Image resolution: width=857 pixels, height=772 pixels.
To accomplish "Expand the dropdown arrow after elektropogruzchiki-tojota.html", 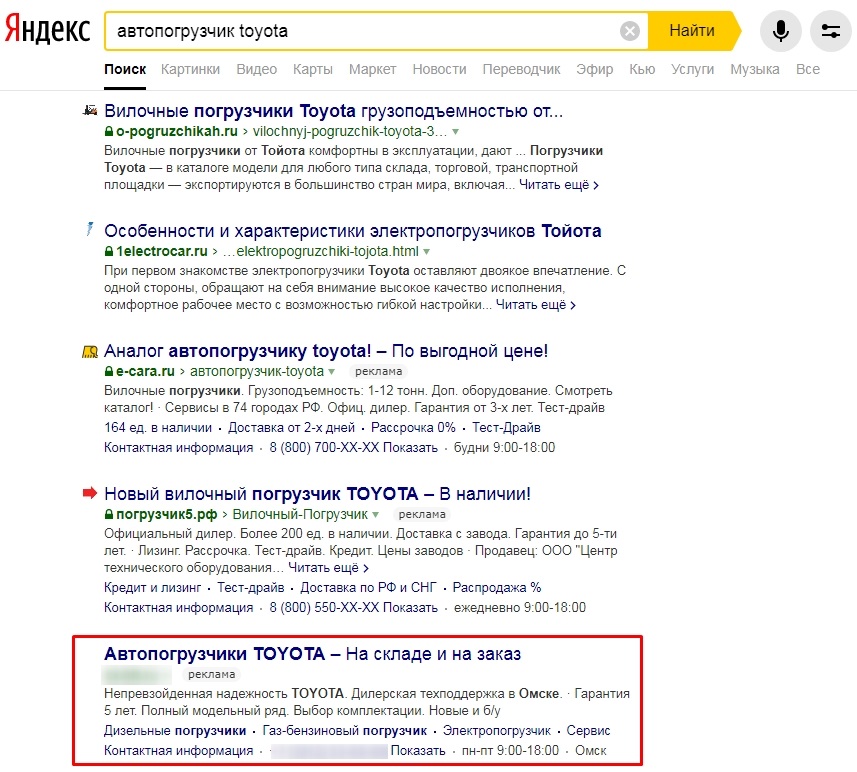I will coord(426,252).
